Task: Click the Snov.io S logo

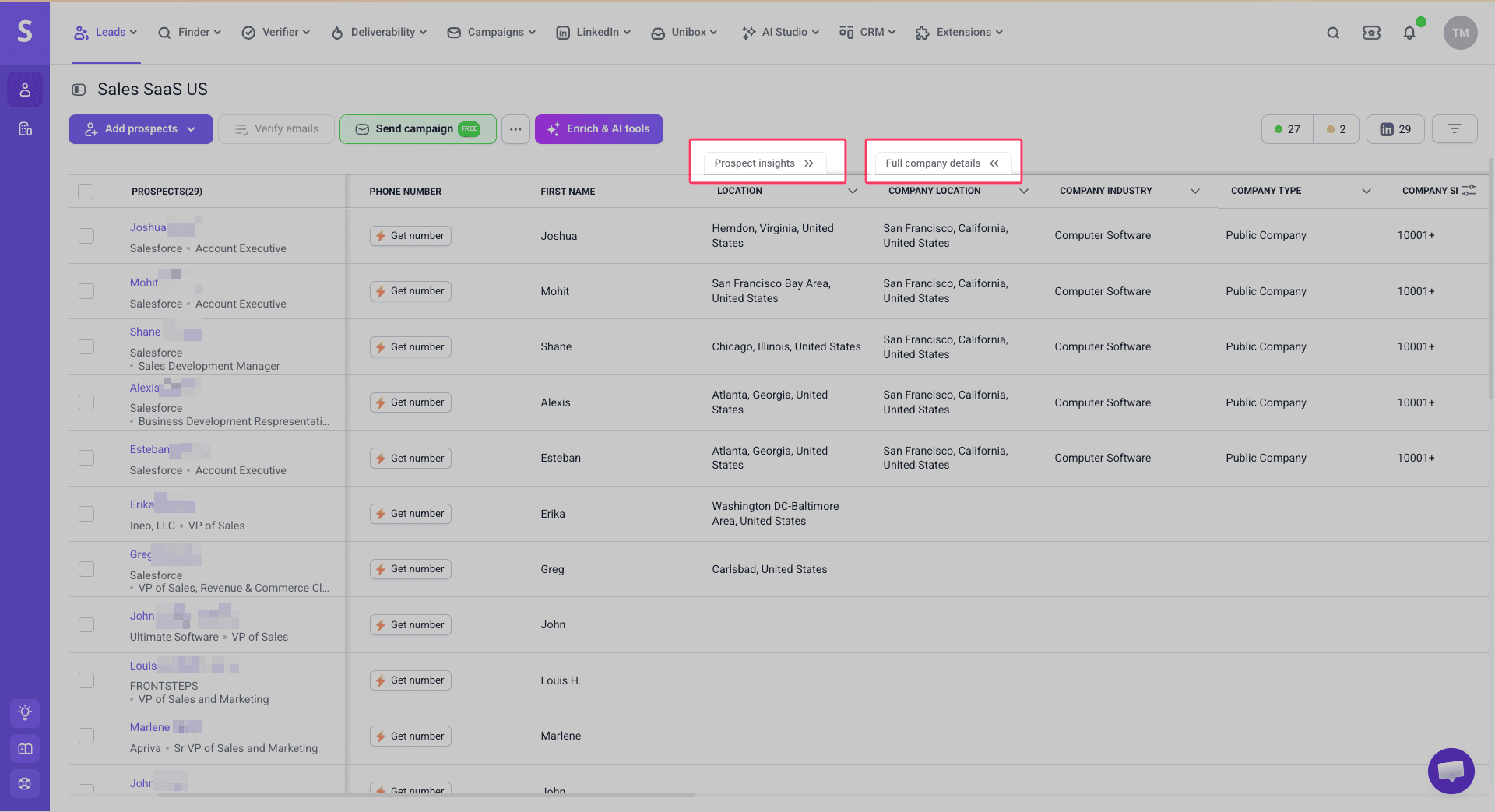Action: 25,31
